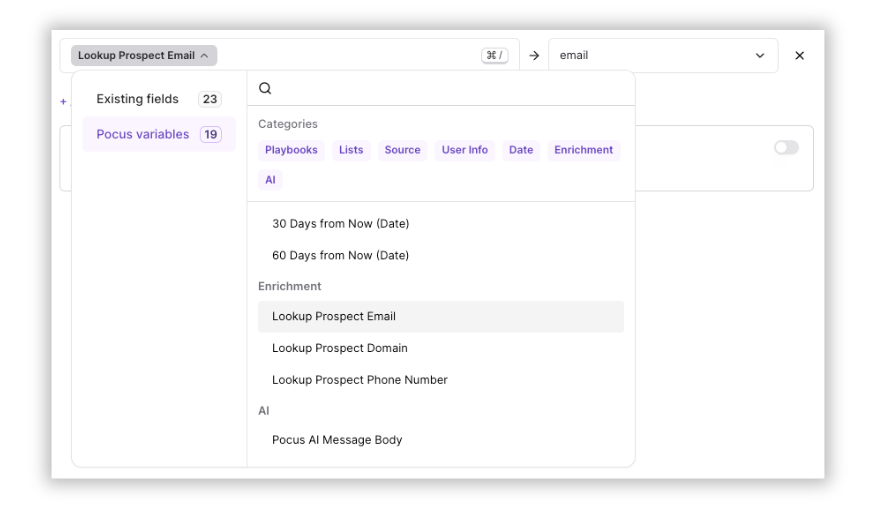This screenshot has height=509, width=876.
Task: Filter by User Info category
Action: click(x=465, y=150)
